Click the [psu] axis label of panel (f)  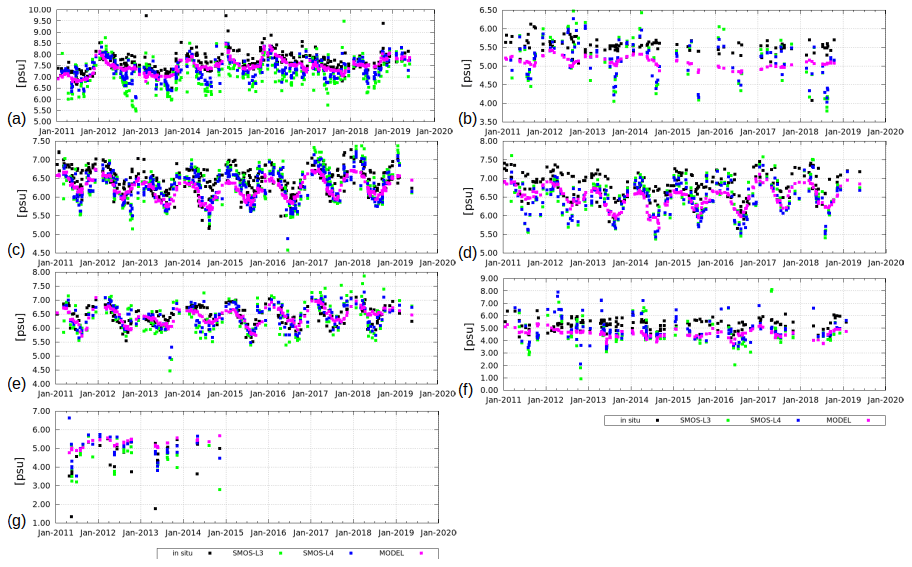467,334
